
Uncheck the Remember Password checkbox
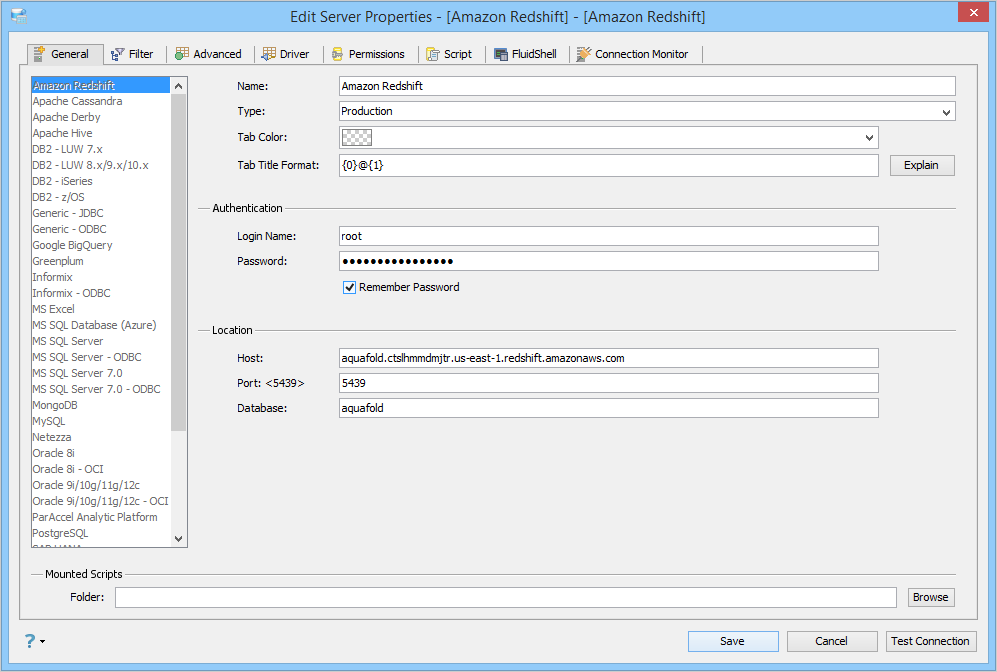pos(350,287)
